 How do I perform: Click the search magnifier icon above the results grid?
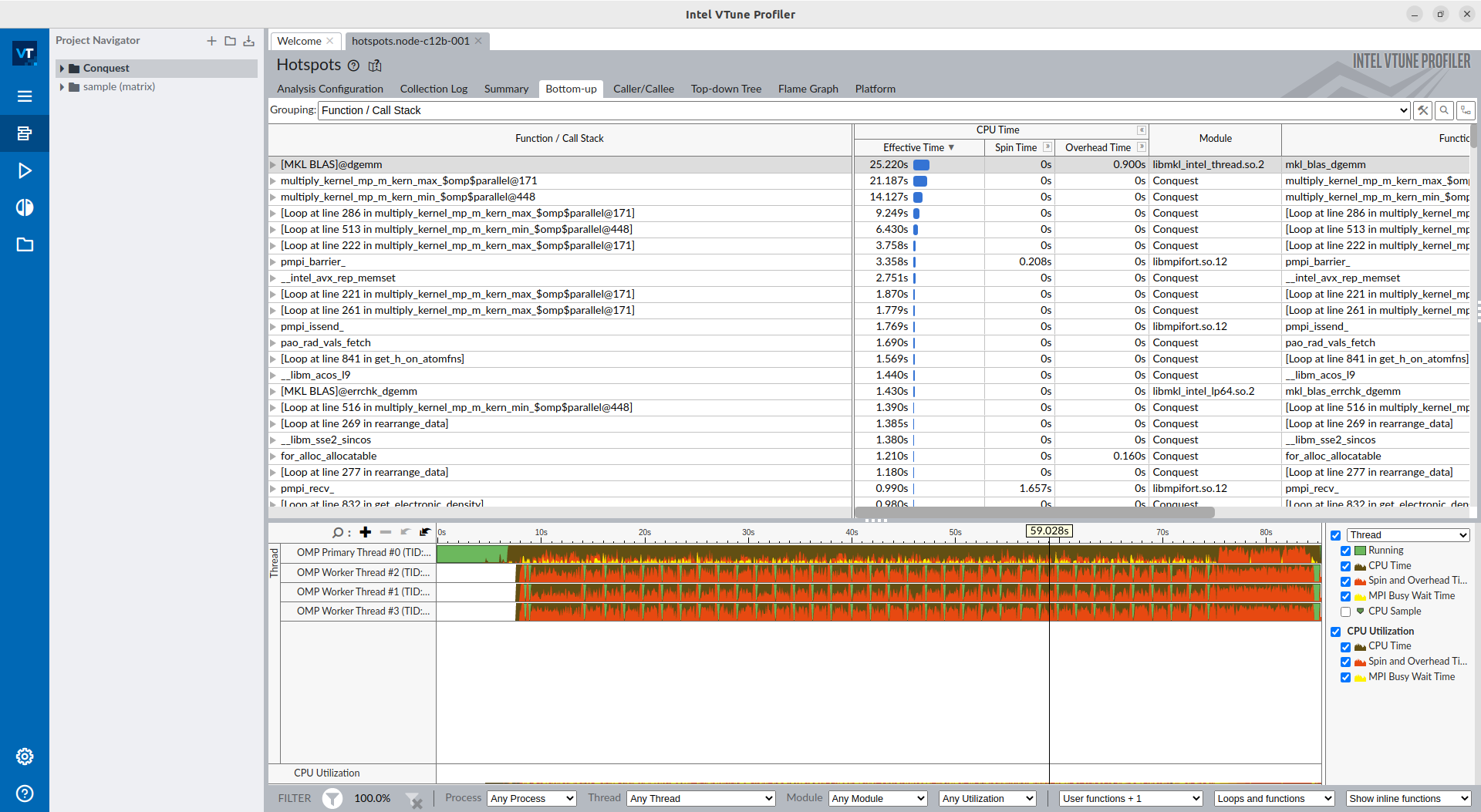point(1443,110)
